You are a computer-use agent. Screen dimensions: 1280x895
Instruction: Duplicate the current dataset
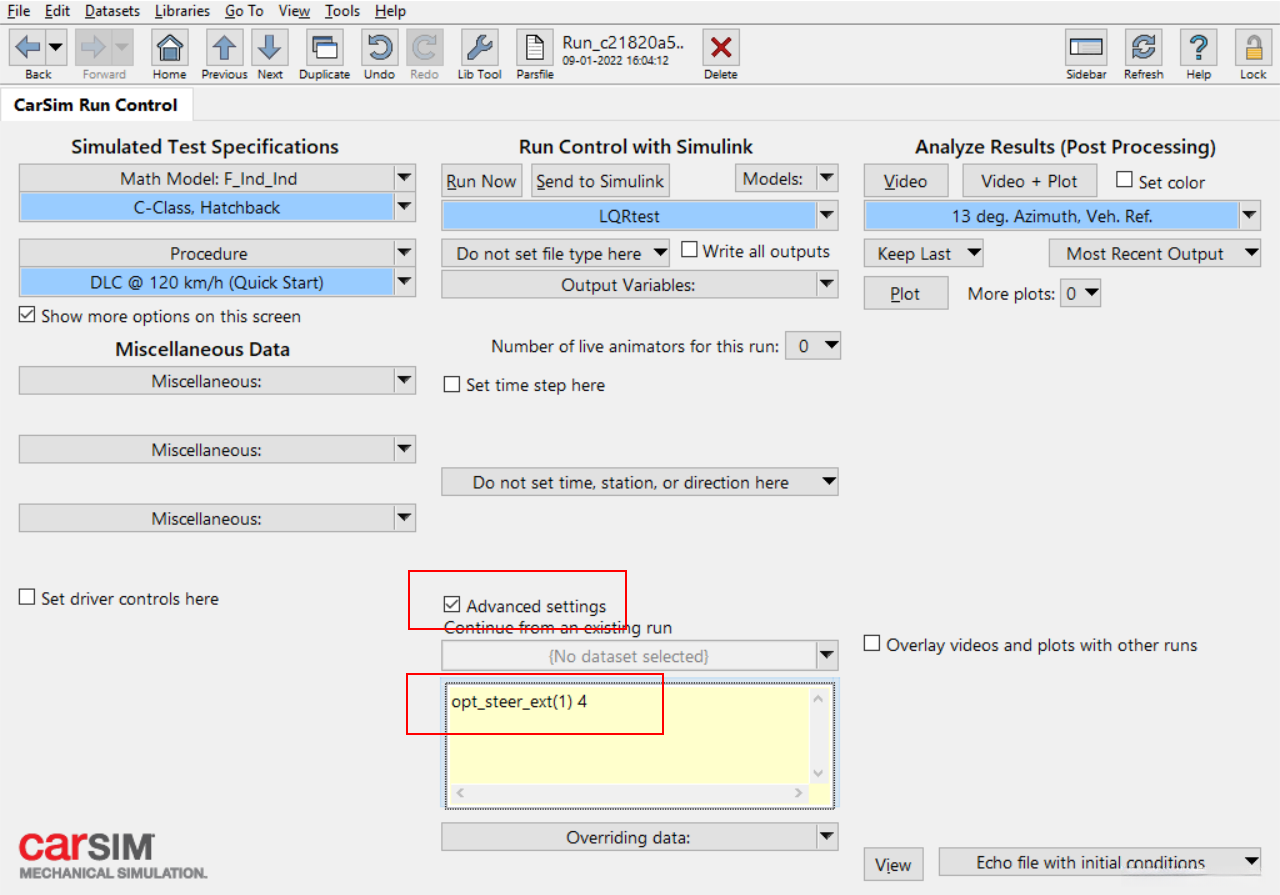click(x=324, y=47)
